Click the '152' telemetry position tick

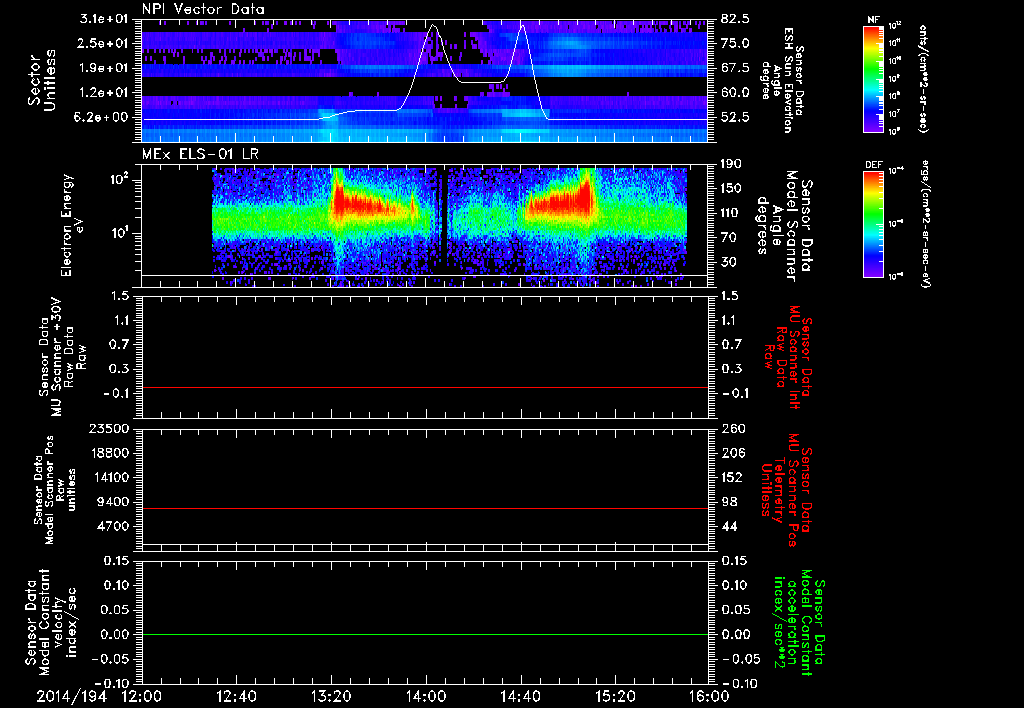[732, 477]
